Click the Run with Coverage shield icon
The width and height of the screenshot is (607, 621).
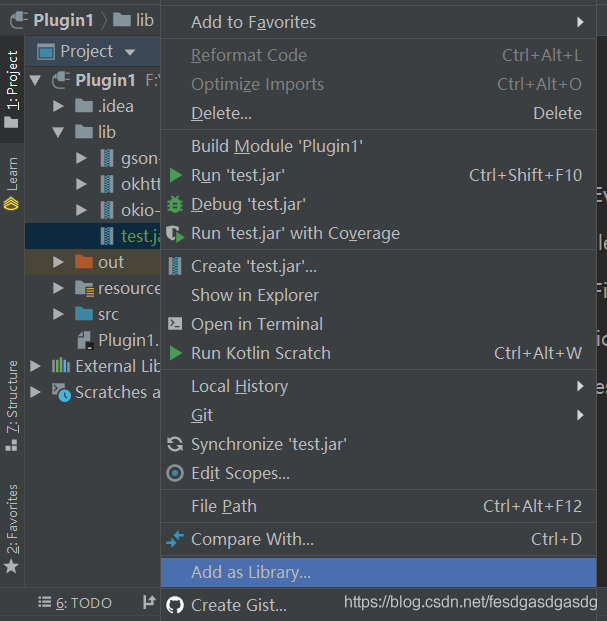pyautogui.click(x=175, y=233)
